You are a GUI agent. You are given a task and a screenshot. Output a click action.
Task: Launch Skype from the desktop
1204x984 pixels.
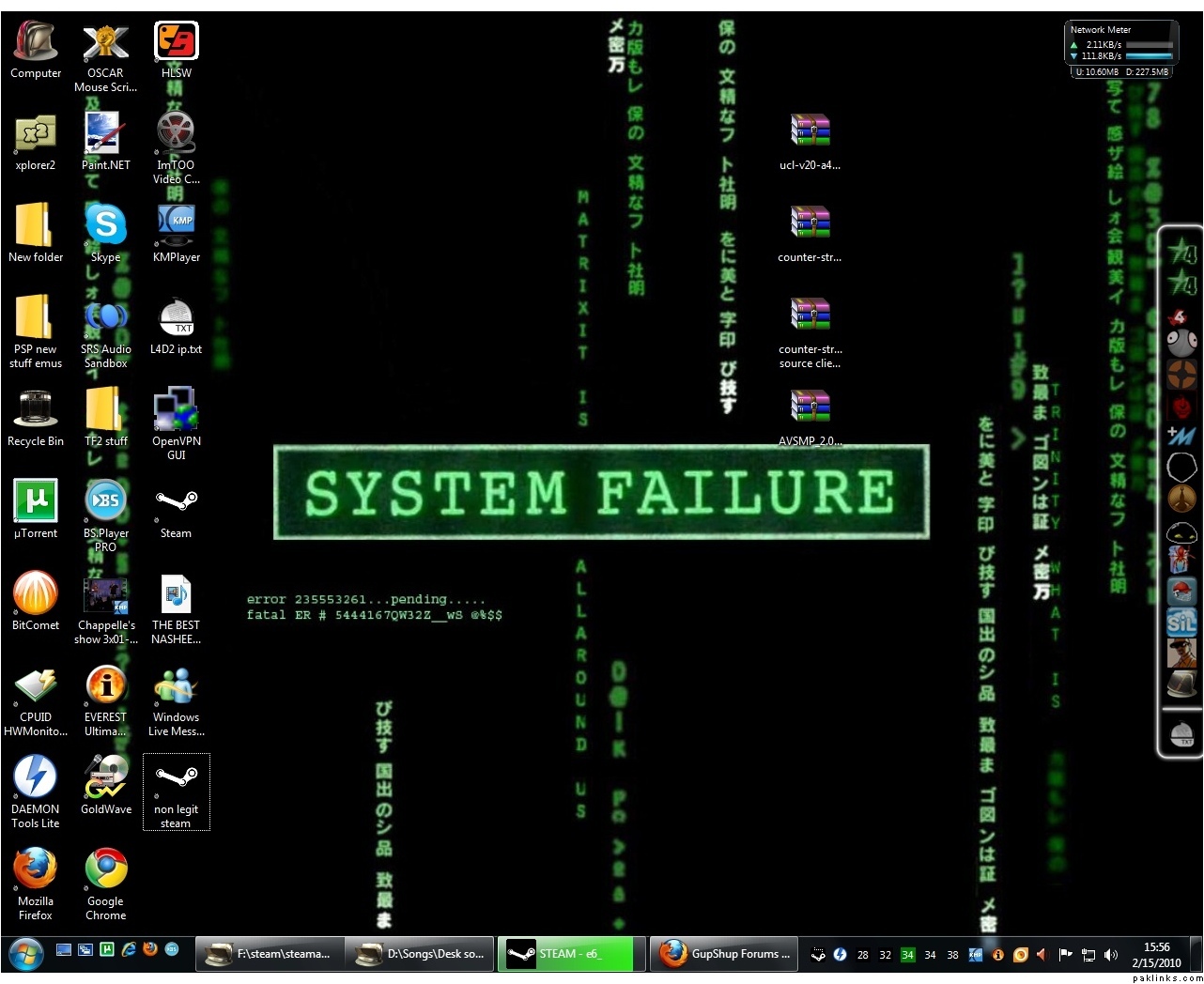pos(105,225)
